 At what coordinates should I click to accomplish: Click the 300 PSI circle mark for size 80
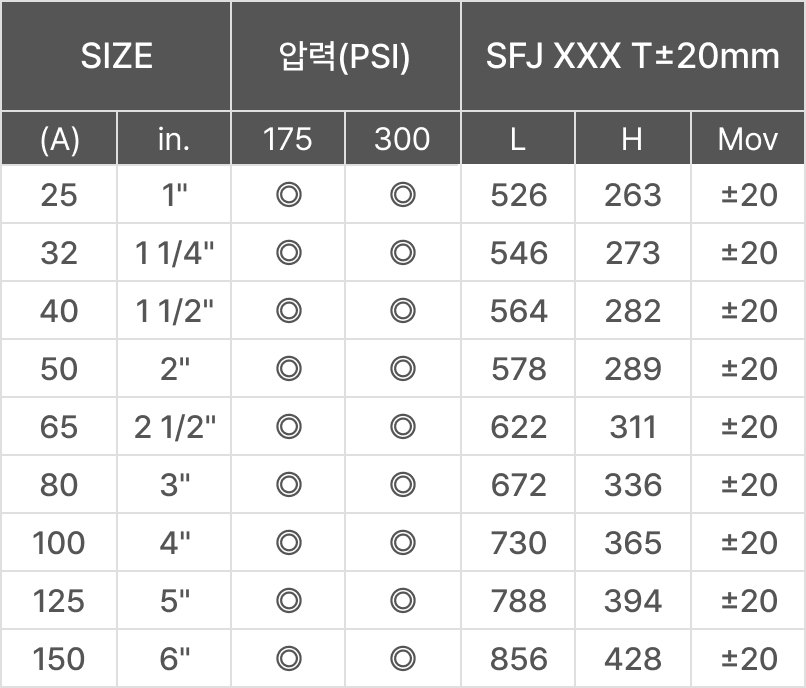(x=402, y=485)
